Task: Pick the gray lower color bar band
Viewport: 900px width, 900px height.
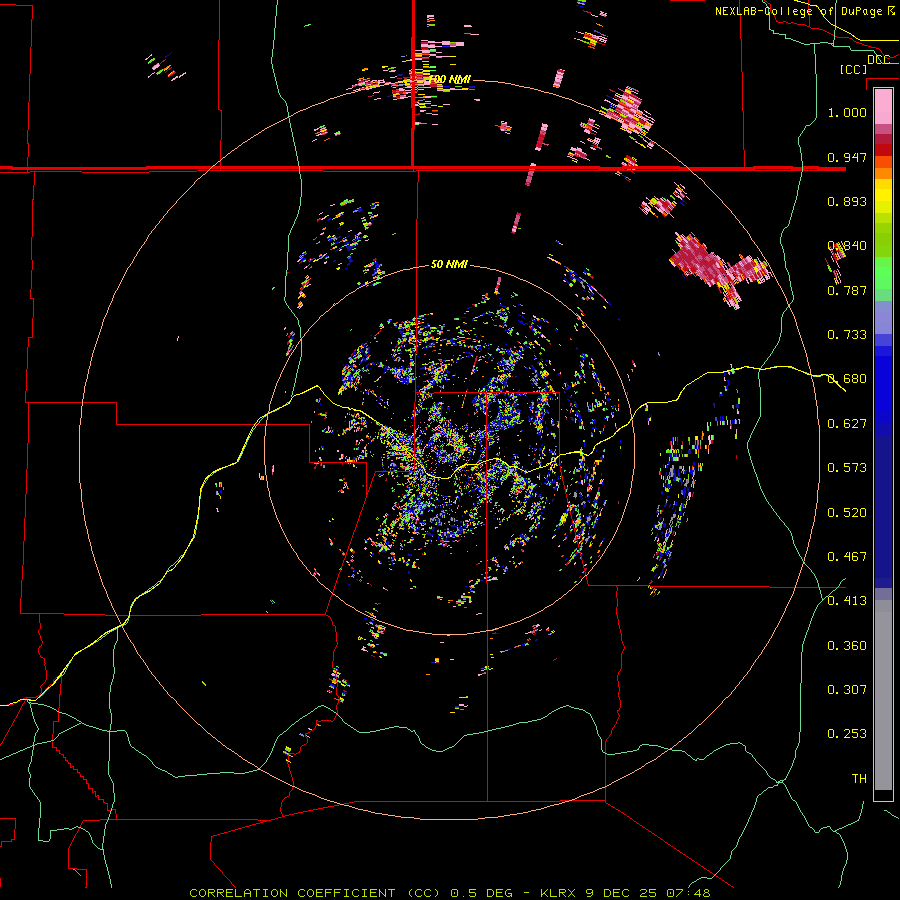Action: point(883,695)
